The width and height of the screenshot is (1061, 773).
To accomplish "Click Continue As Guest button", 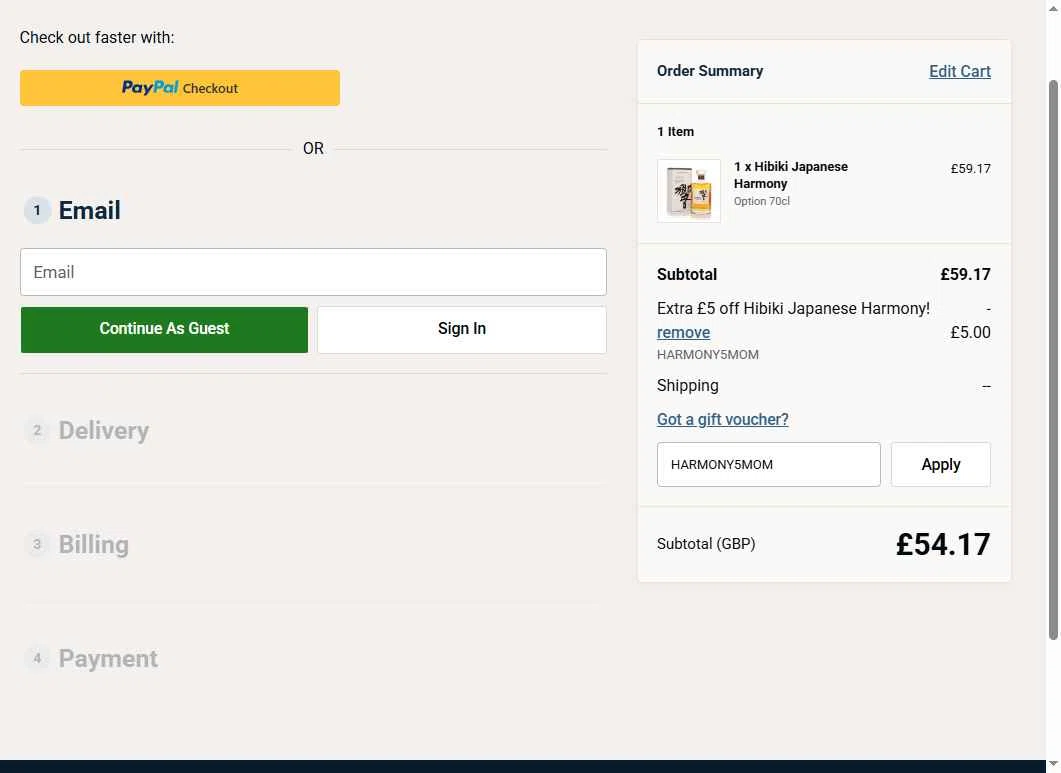I will 164,330.
